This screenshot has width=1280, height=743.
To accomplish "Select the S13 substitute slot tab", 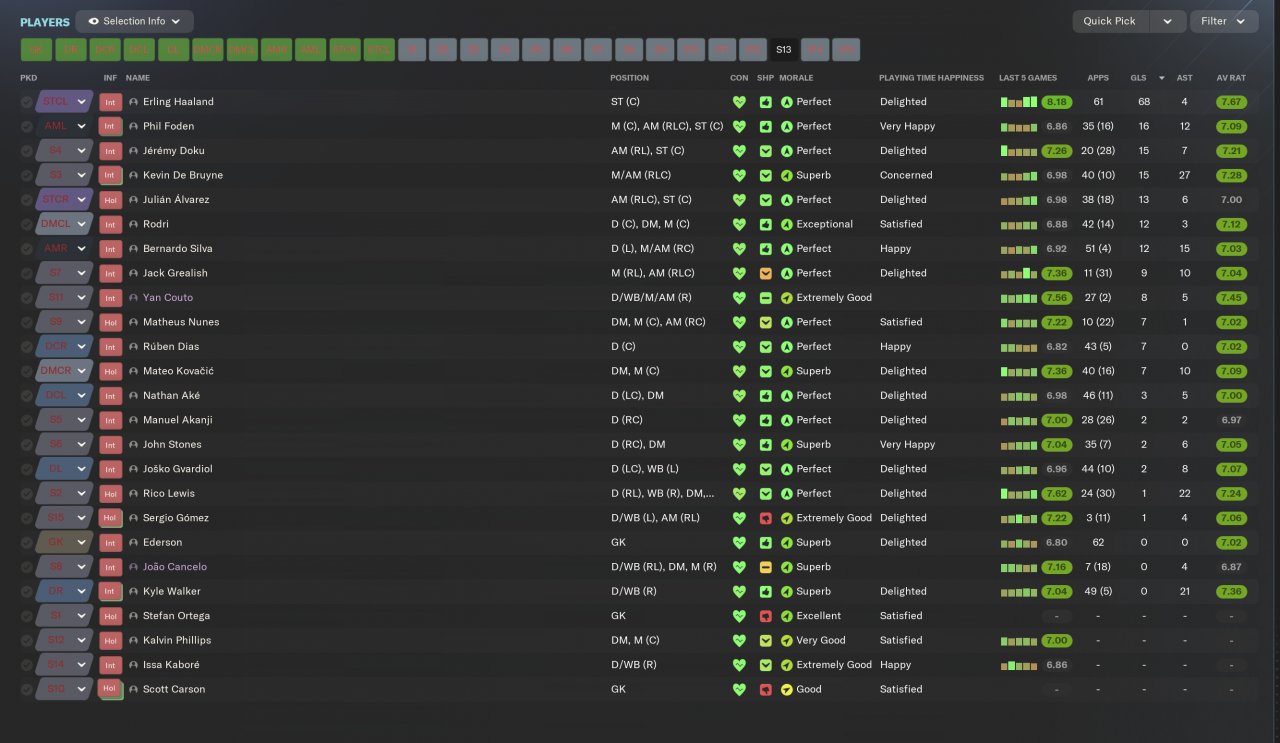I will [783, 50].
